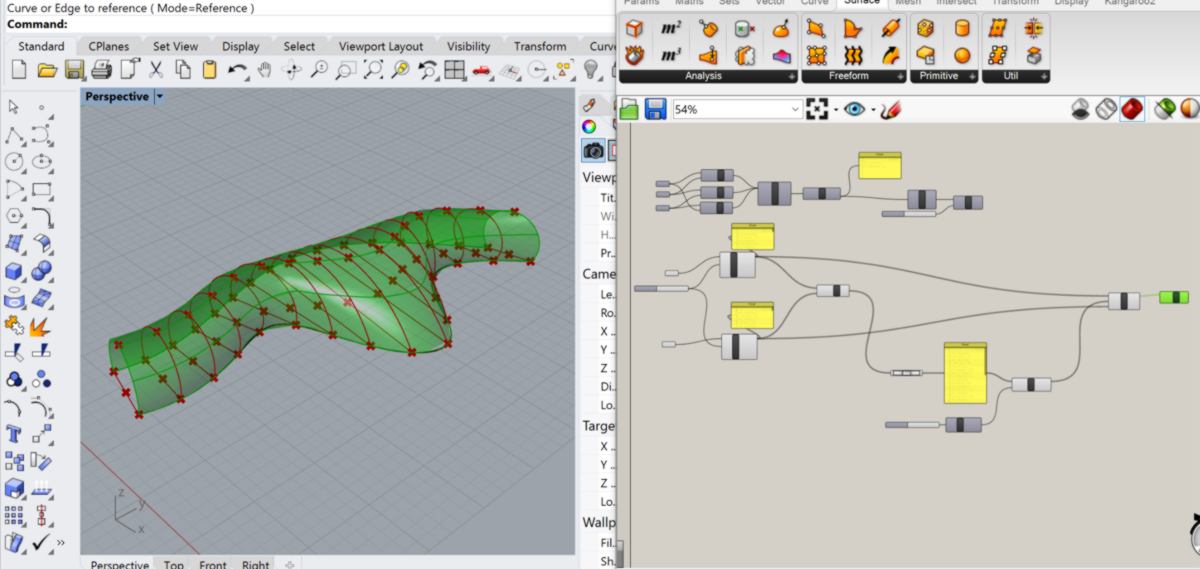The width and height of the screenshot is (1200, 569).
Task: Click the Grasshopper Volume m³ component icon
Action: point(671,55)
